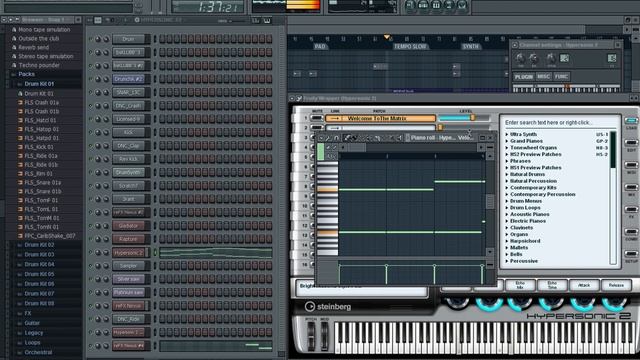Click the piano roll wrench tools icon
This screenshot has width=640, height=360.
pyautogui.click(x=329, y=138)
